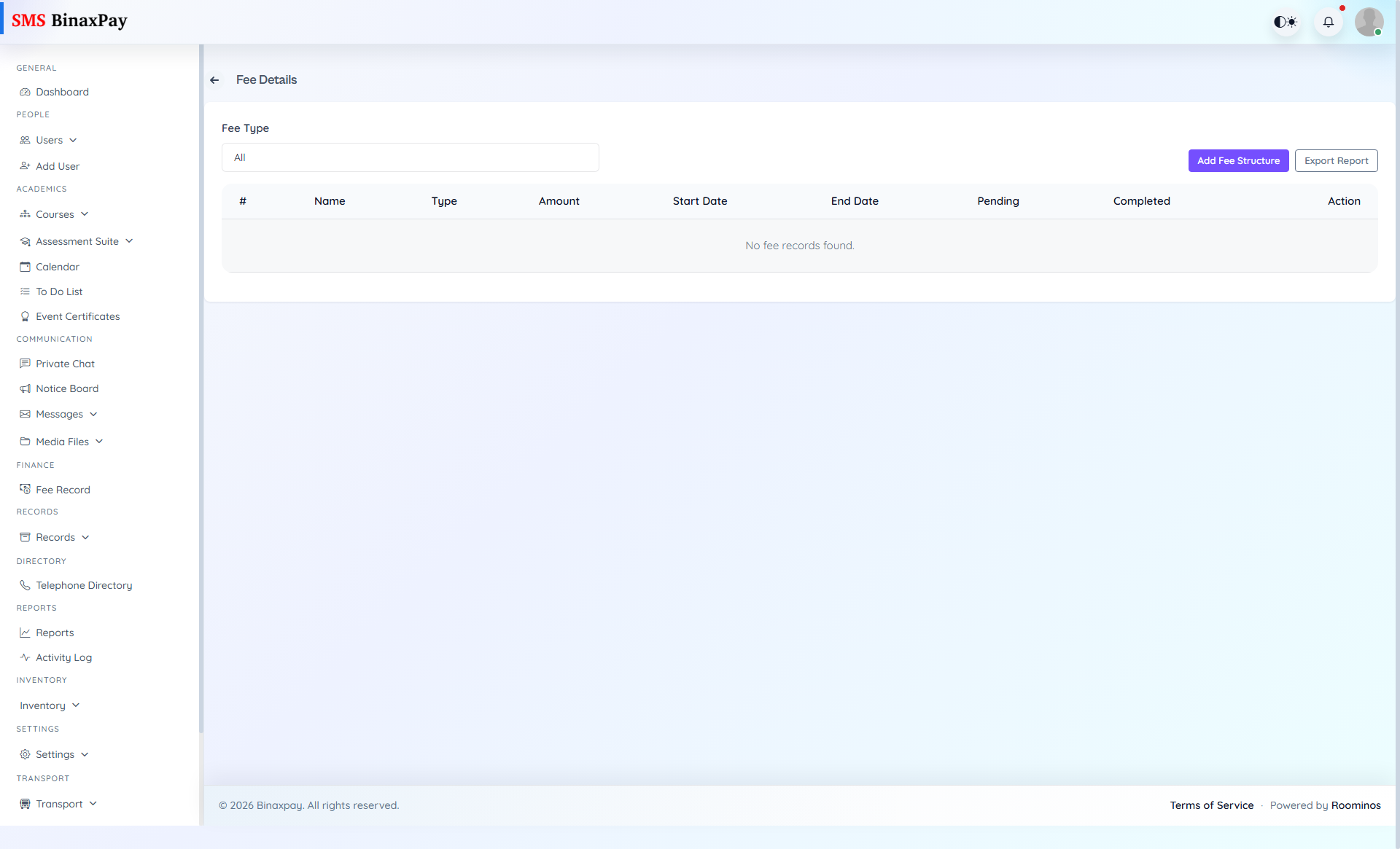This screenshot has height=849, width=1400.
Task: Open the notifications bell
Action: tap(1329, 22)
